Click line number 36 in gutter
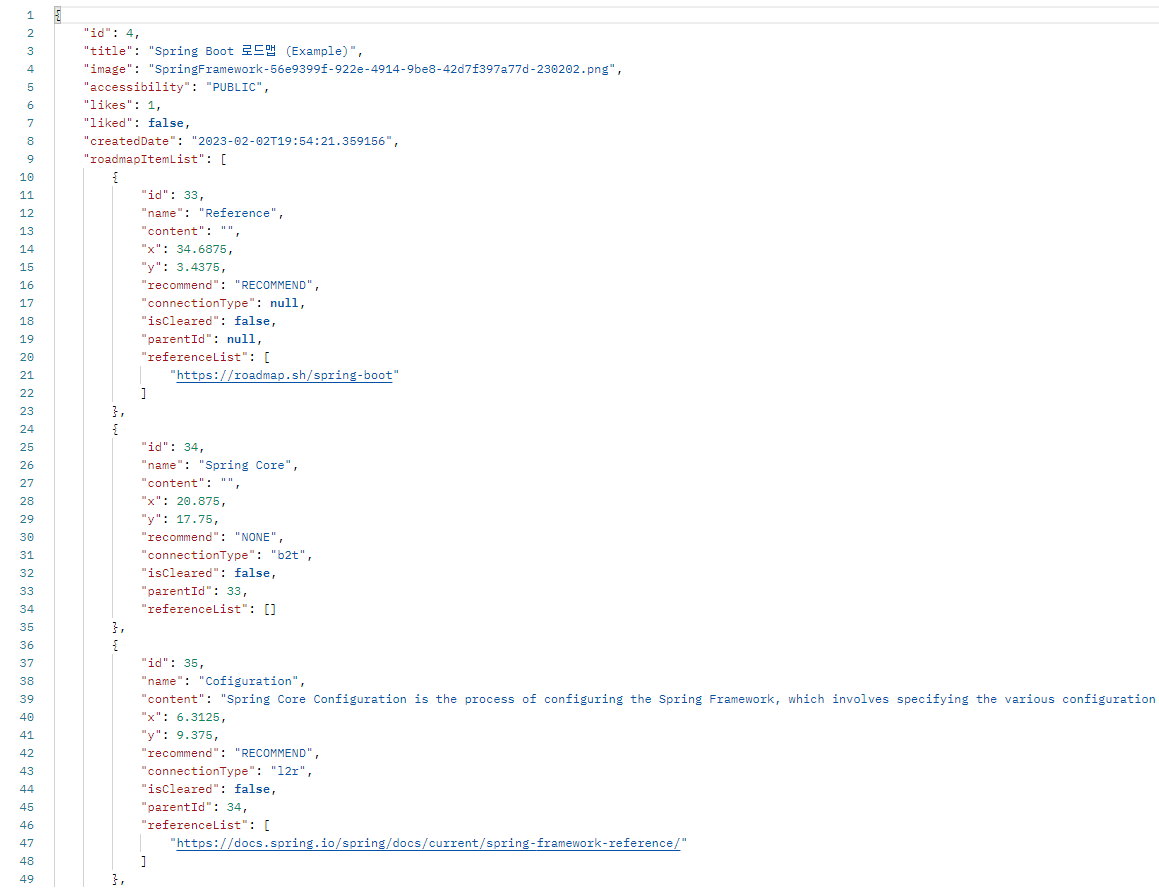Screen dimensions: 1159x893 pos(27,645)
